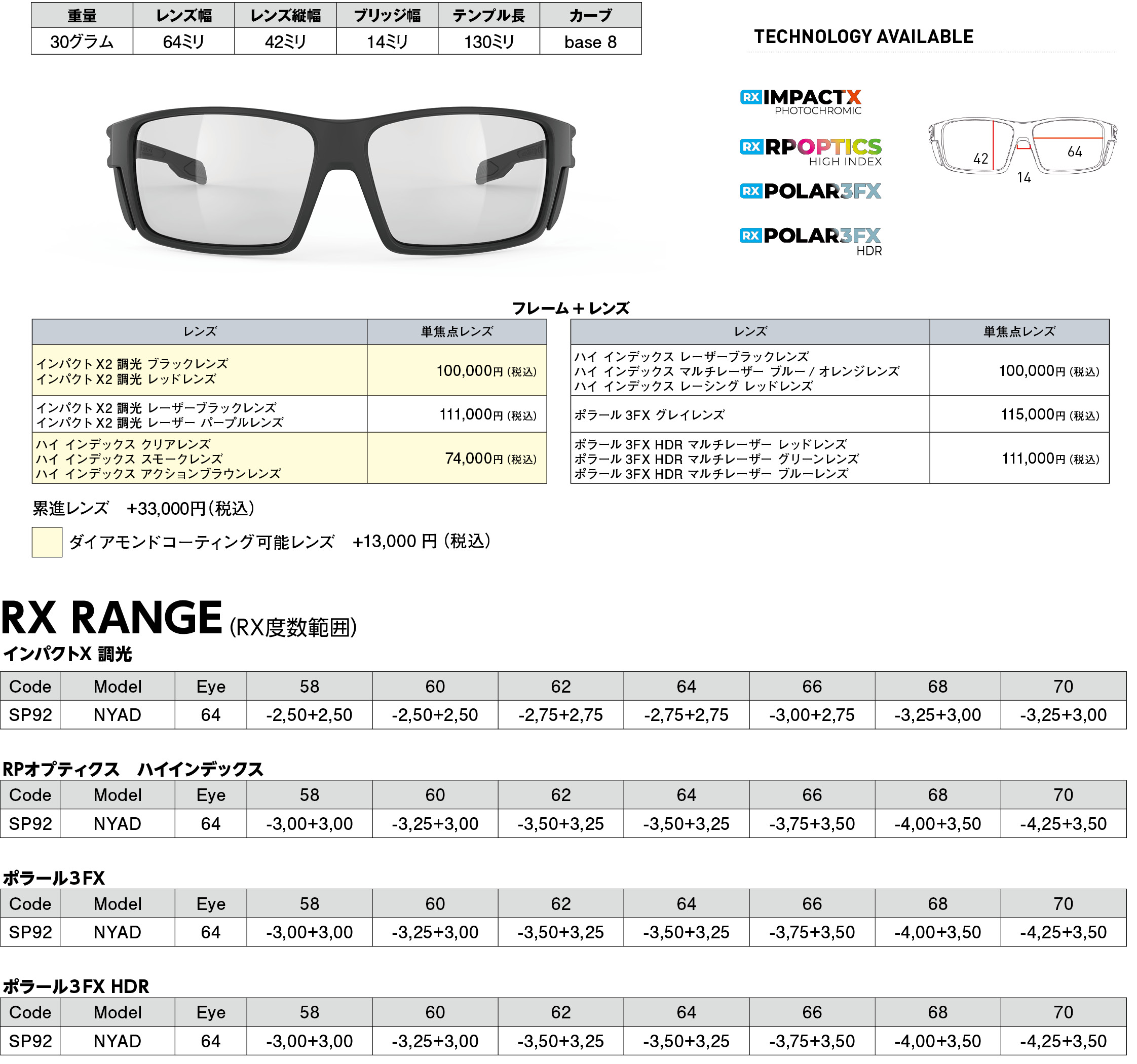Click the 74,000円 price cell
Viewport: 1137px width, 1064px height.
pyautogui.click(x=457, y=458)
